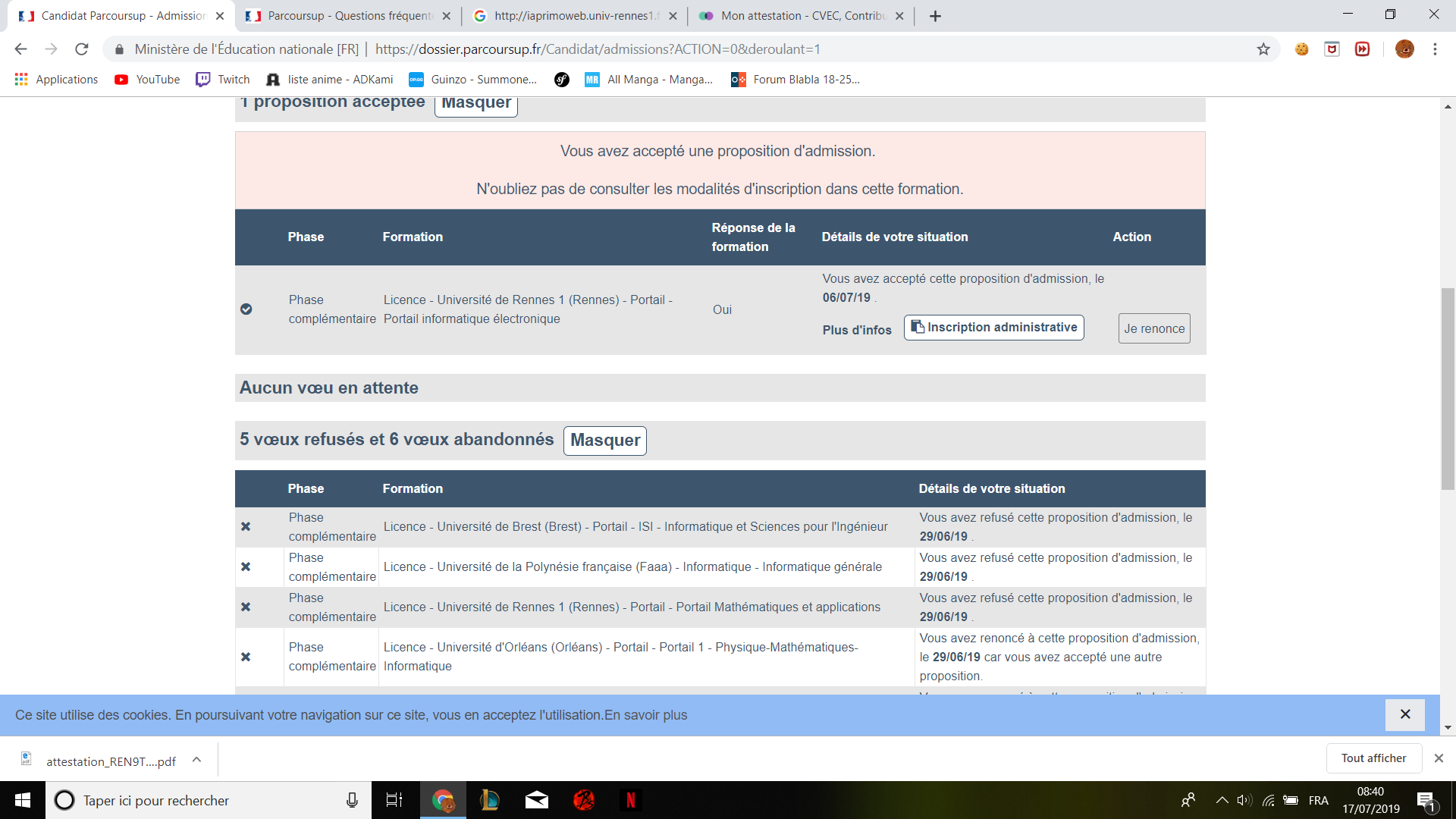Screen dimensions: 1456x819
Task: Open the League of Legends taskbar icon
Action: [x=489, y=800]
